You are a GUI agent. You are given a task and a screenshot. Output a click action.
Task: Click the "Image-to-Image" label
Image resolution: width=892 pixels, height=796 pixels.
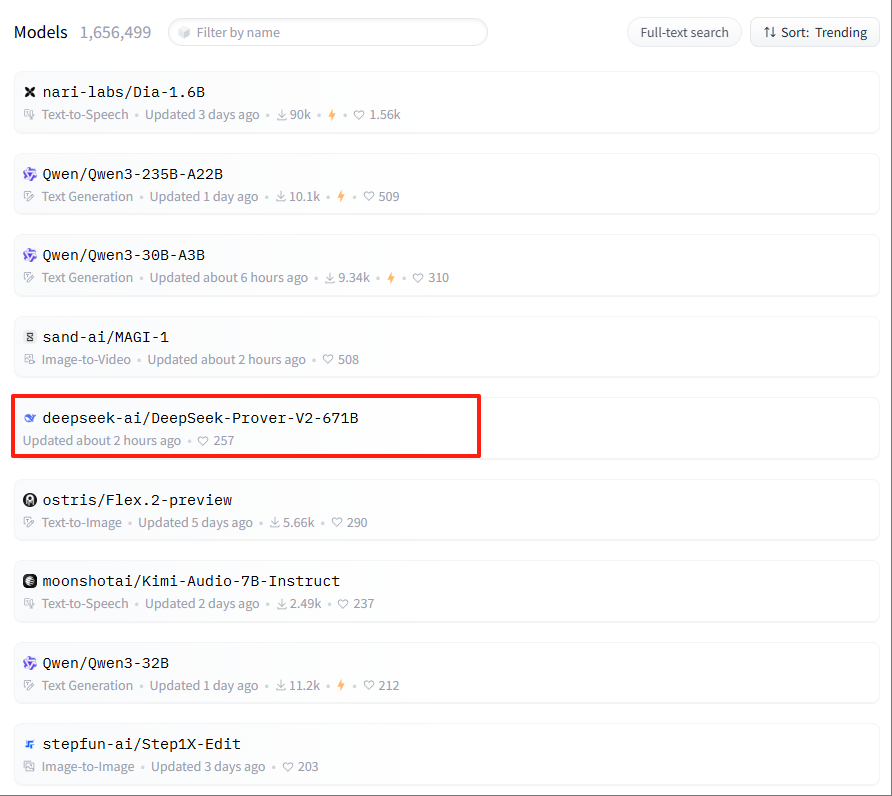tap(88, 767)
